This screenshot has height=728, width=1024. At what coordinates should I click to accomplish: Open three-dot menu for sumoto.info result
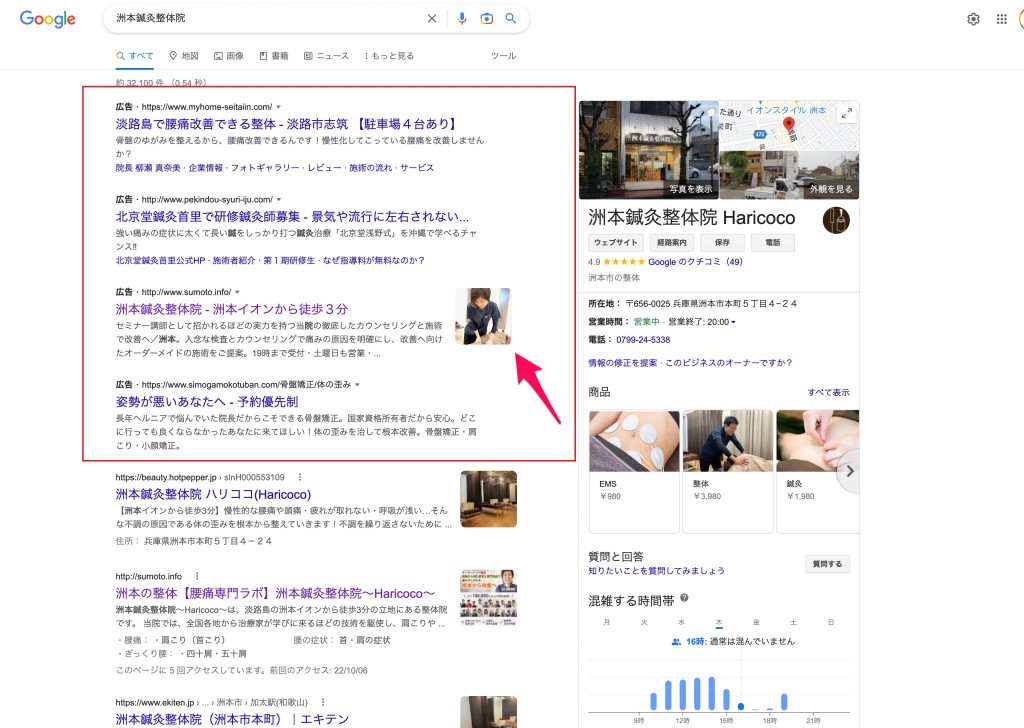click(197, 577)
